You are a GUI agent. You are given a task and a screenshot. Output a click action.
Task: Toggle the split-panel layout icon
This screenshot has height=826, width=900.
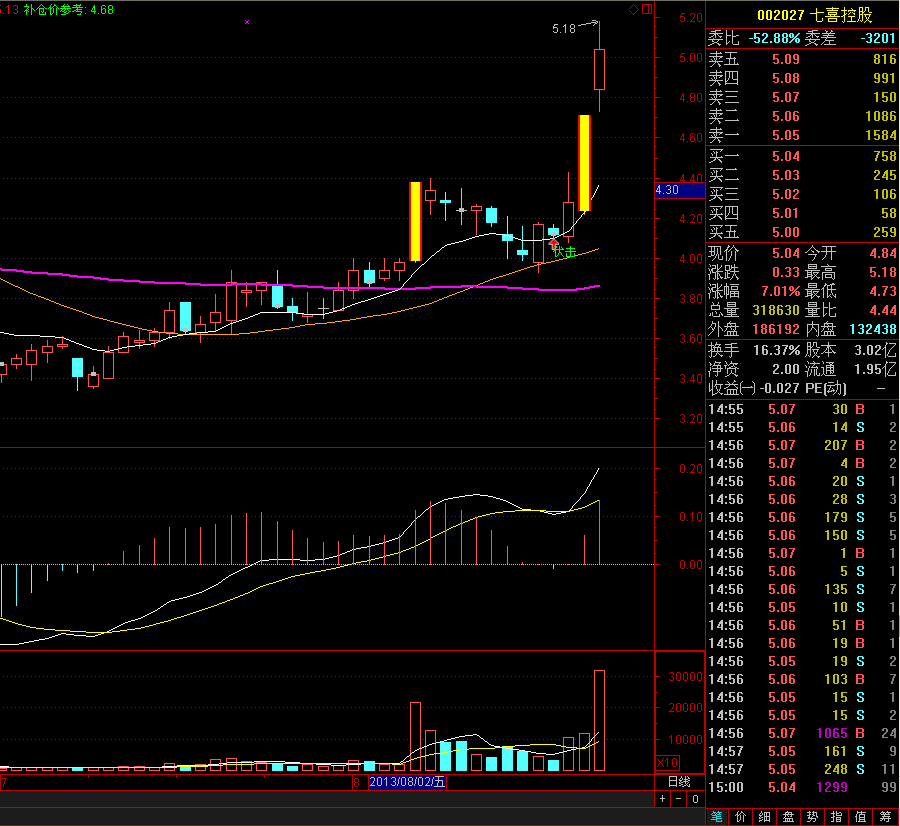point(647,9)
